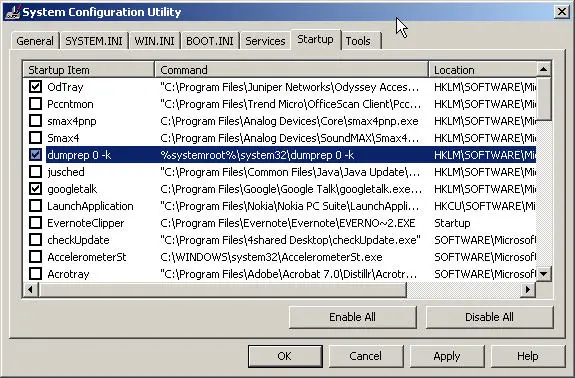This screenshot has width=575, height=378.
Task: Enable the jusched startup checkbox
Action: click(35, 172)
